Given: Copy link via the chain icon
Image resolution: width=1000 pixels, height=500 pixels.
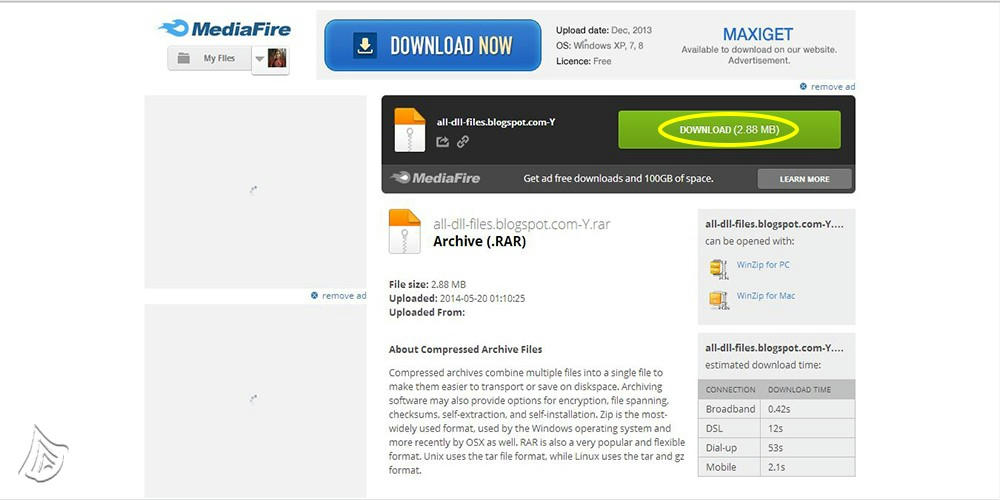Looking at the screenshot, I should [463, 142].
